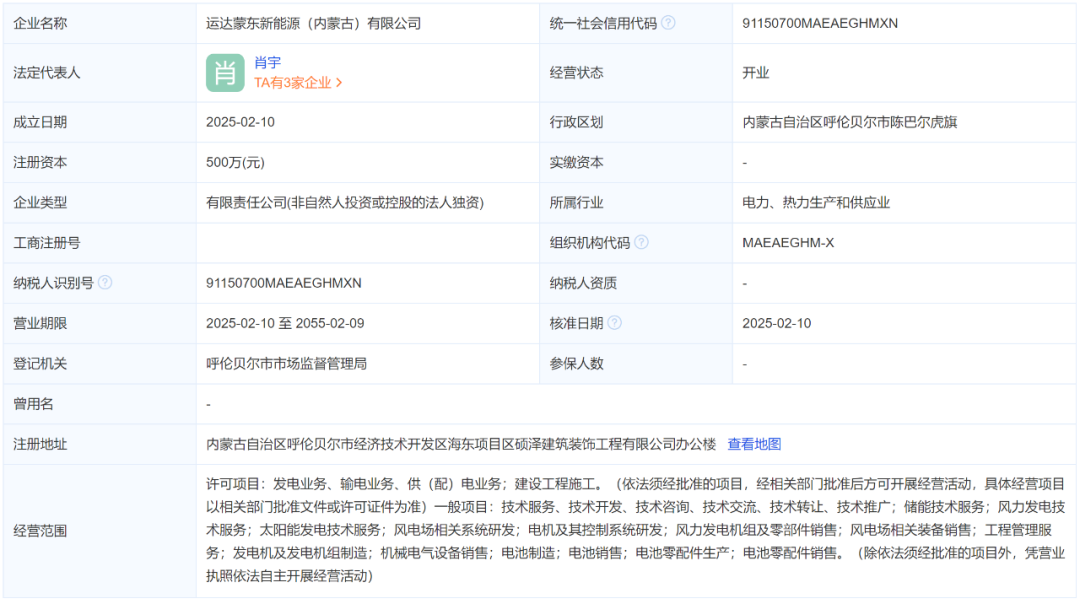Select the credit code value next to 统一社会信用代码

[820, 23]
